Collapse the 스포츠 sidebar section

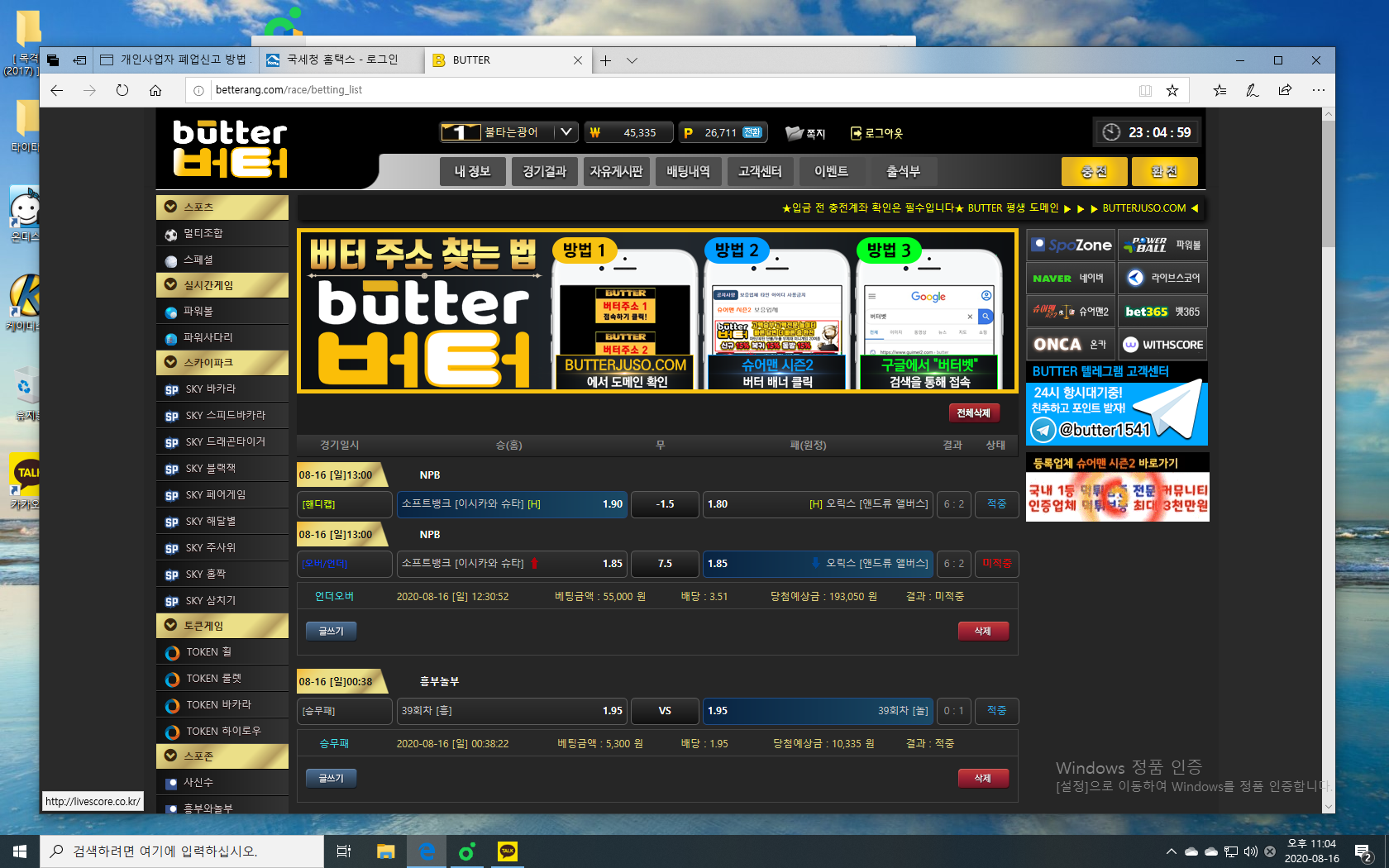[x=171, y=207]
